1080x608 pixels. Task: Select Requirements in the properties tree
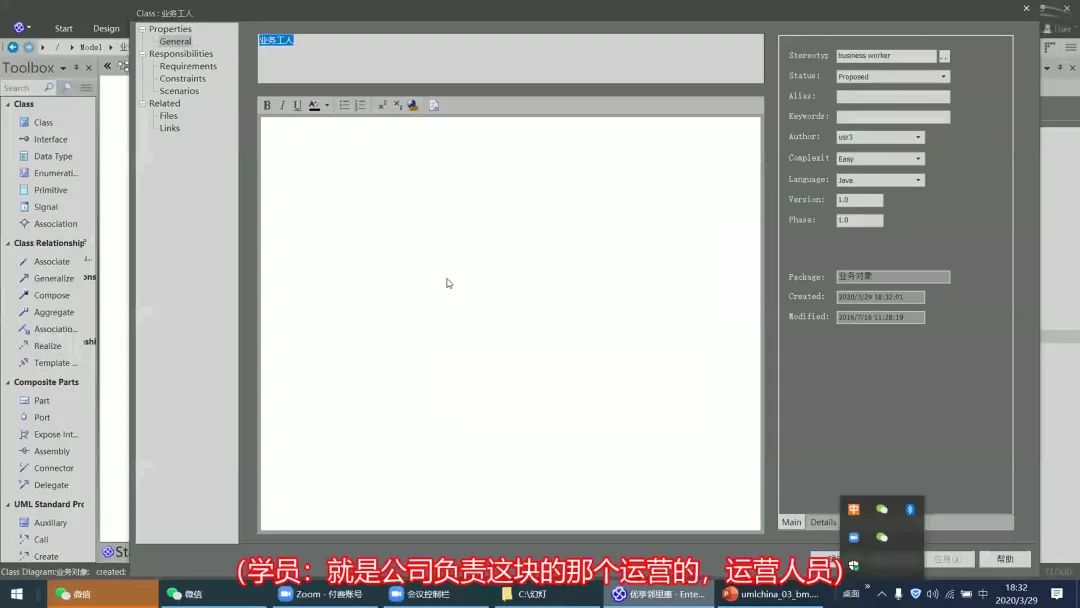pyautogui.click(x=188, y=66)
